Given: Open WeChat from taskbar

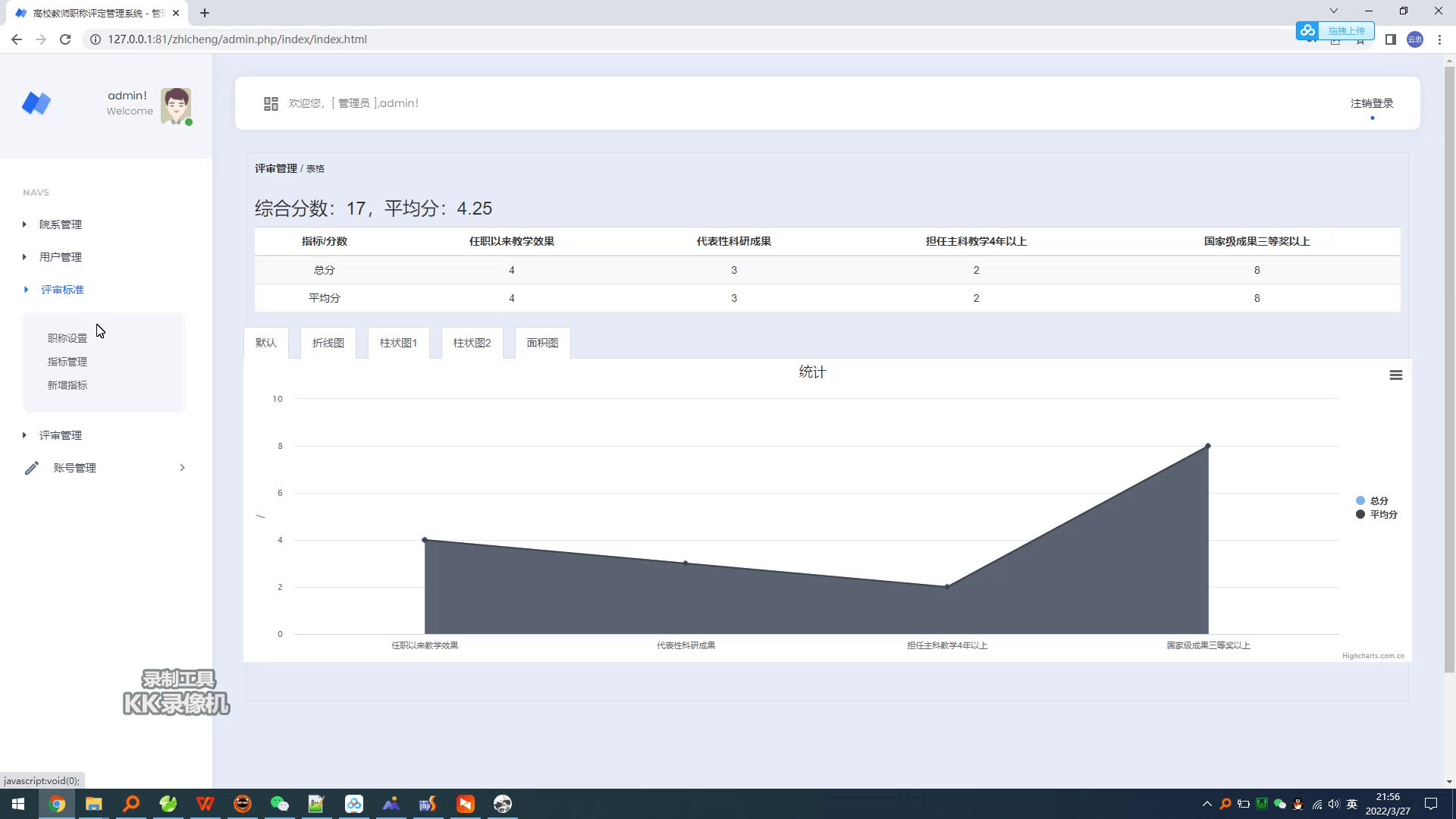Looking at the screenshot, I should [279, 804].
